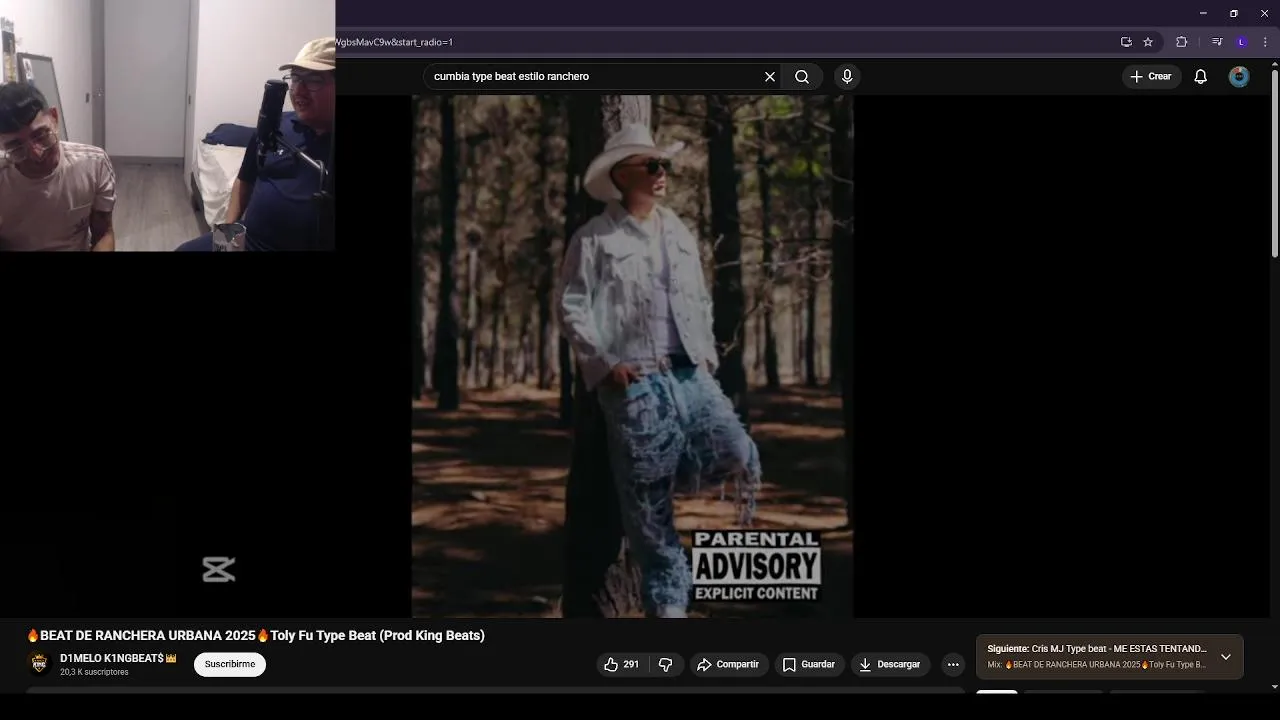The width and height of the screenshot is (1280, 720).
Task: Click the magnifying glass search button
Action: pos(802,77)
